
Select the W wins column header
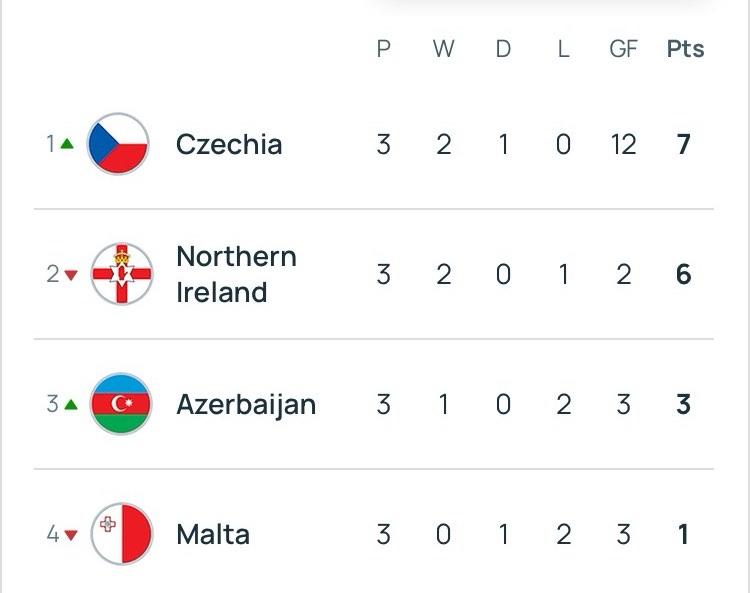click(x=443, y=49)
